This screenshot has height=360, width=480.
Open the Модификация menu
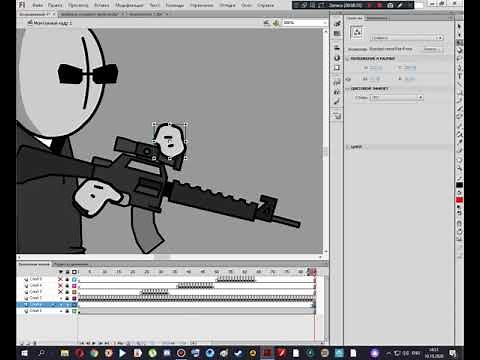tap(129, 5)
